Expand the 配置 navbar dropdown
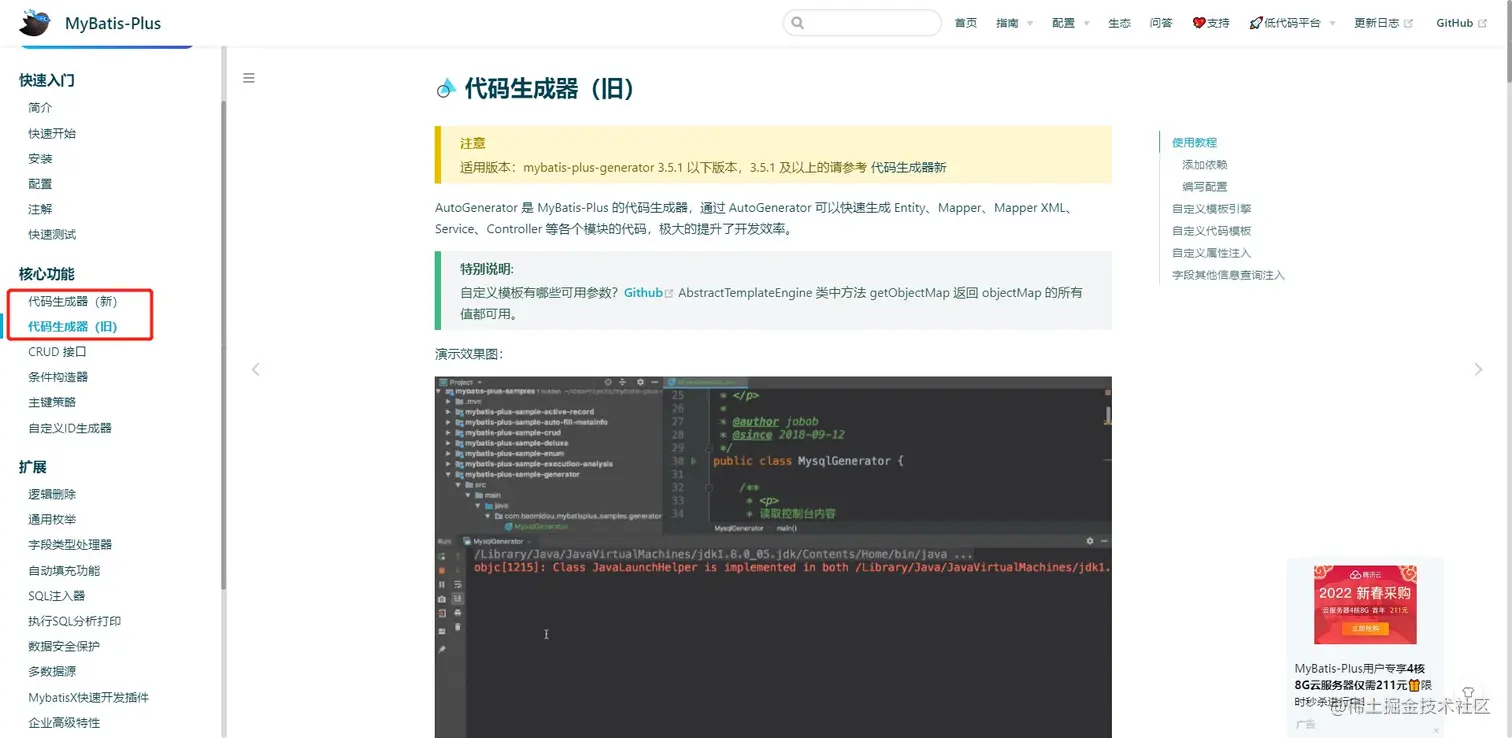The height and width of the screenshot is (738, 1512). [x=1070, y=23]
